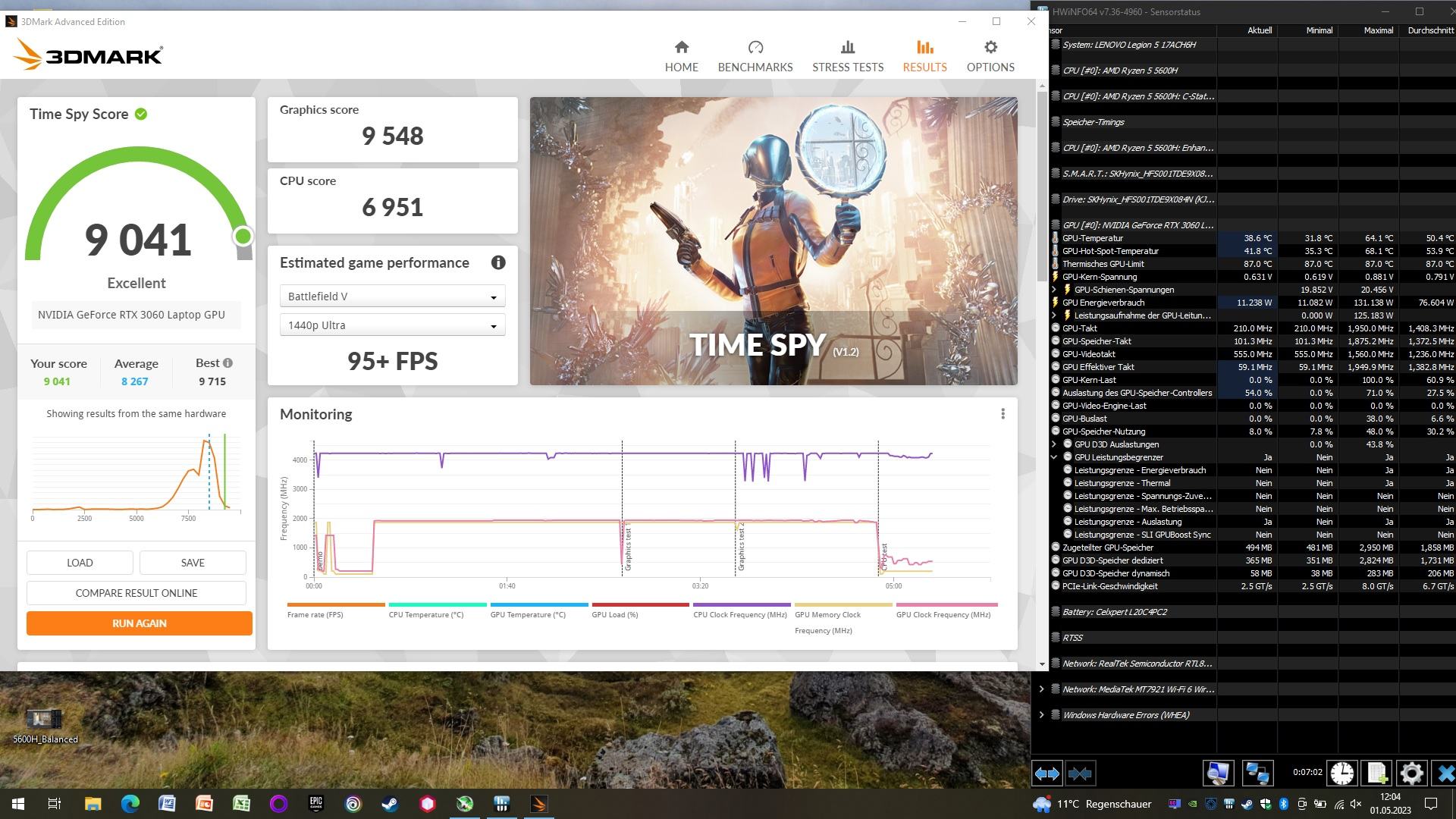Open the 1440p Ultra resolution dropdown
The height and width of the screenshot is (819, 1456).
[392, 325]
